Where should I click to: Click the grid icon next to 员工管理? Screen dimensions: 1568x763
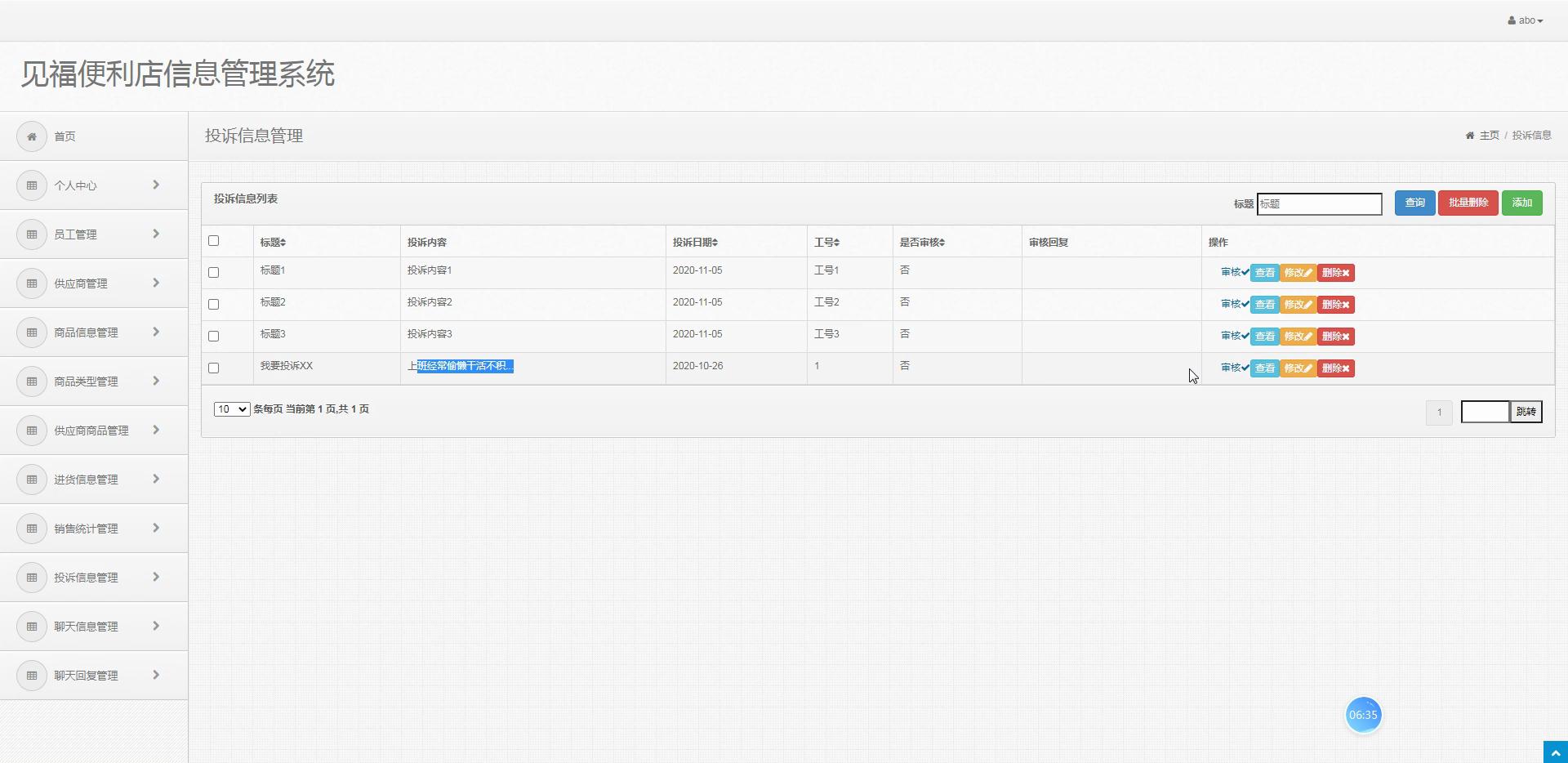click(32, 234)
